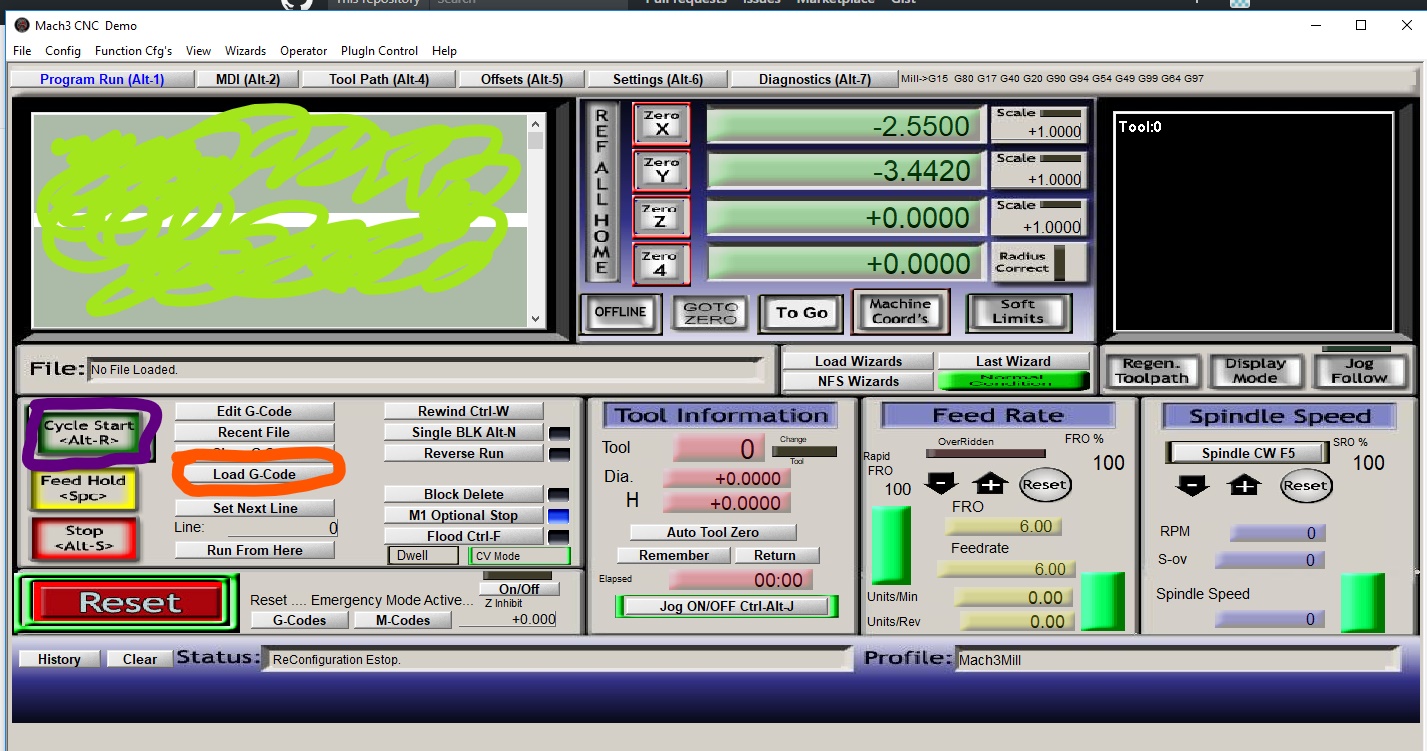The height and width of the screenshot is (751, 1427).
Task: Click Edit G-Code button
Action: click(x=254, y=411)
